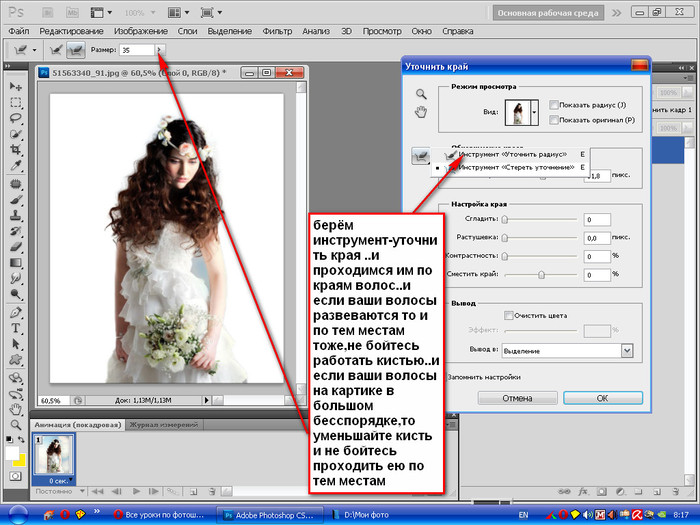
Task: Click the 'Отмена' button
Action: click(x=516, y=397)
